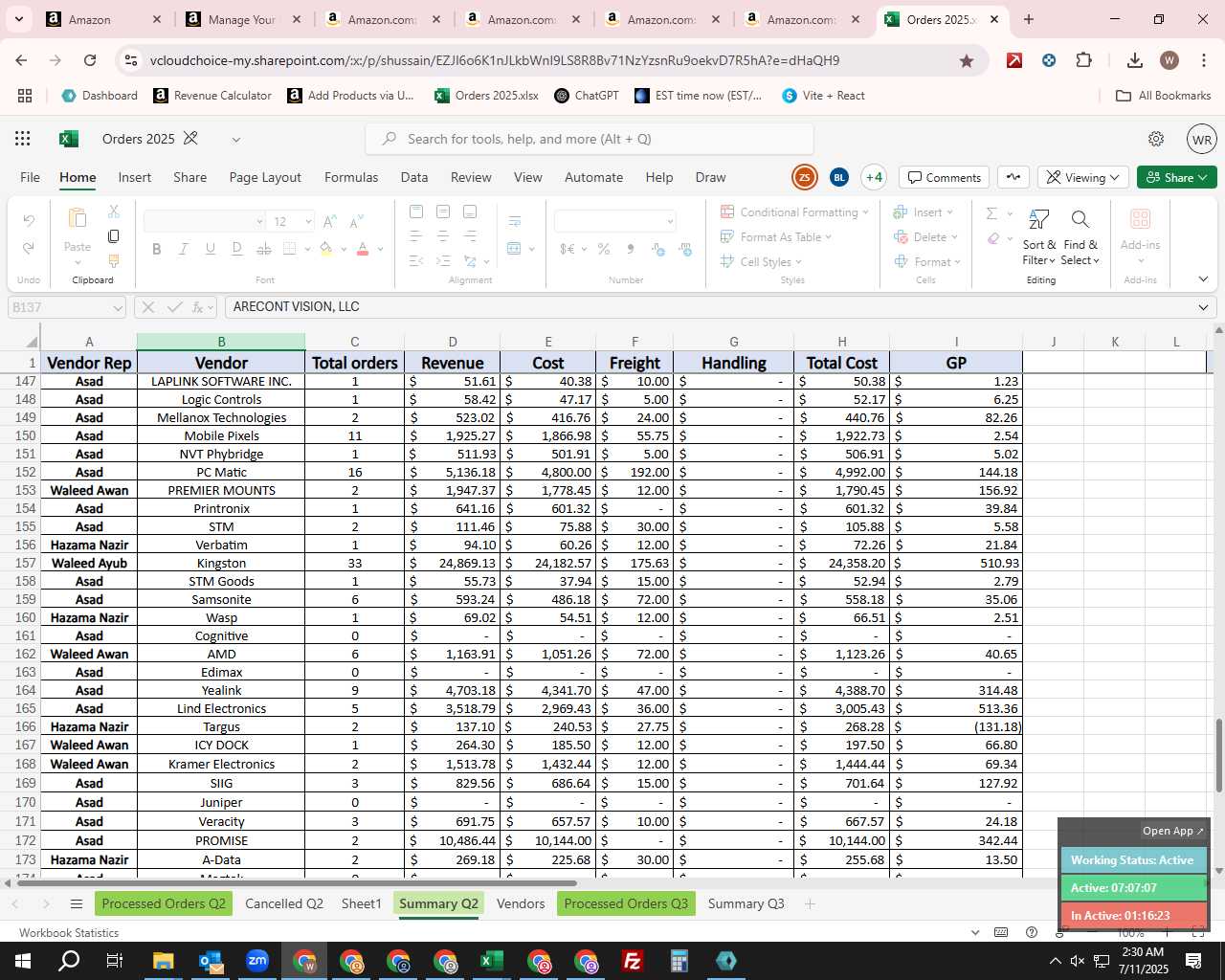Click Workbook Statistics in status bar
Image resolution: width=1225 pixels, height=980 pixels.
coord(69,932)
